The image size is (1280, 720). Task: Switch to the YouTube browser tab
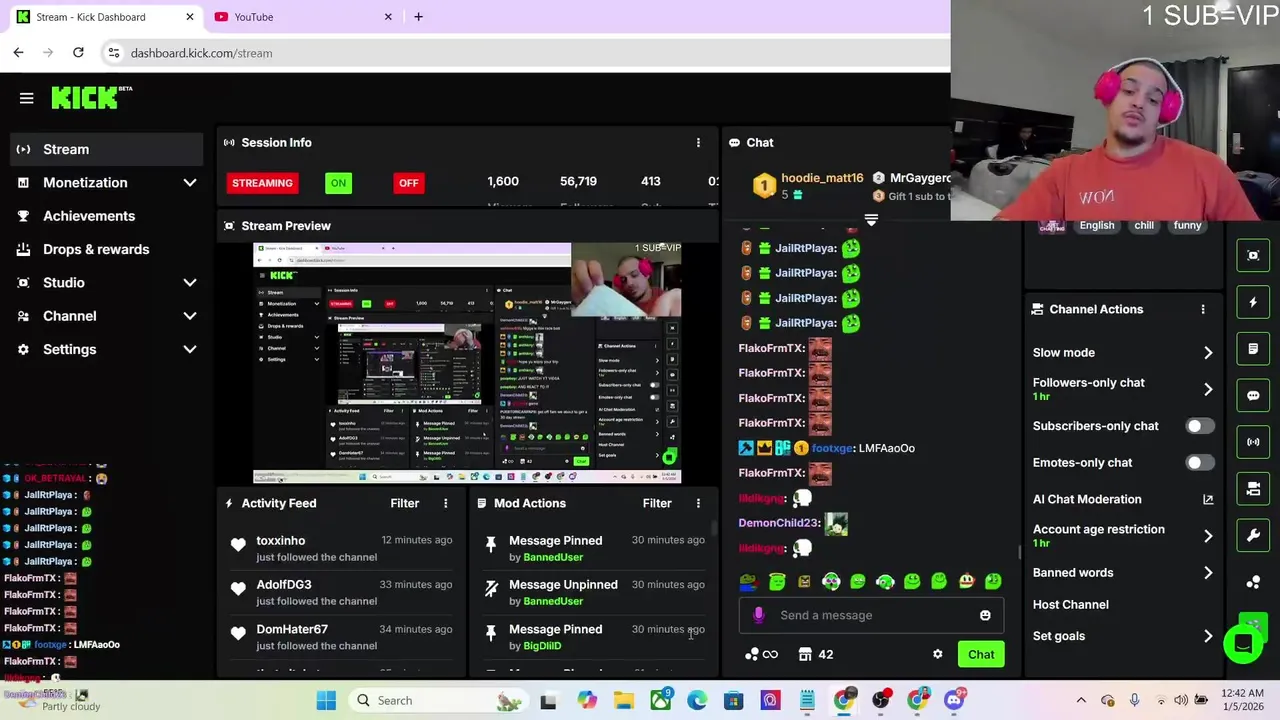(303, 17)
